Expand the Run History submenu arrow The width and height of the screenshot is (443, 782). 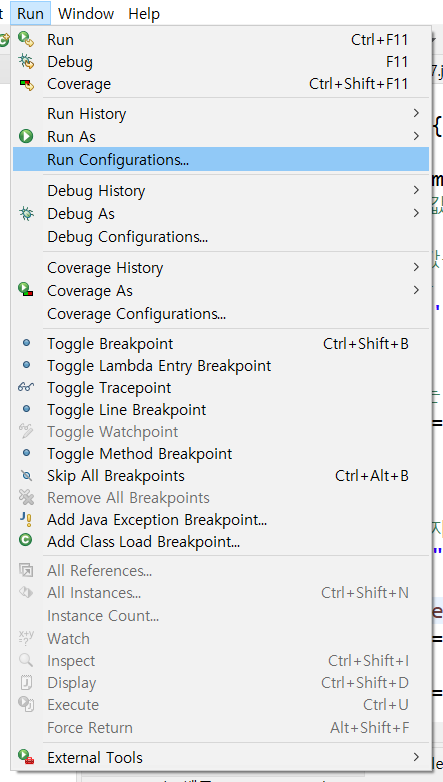tap(416, 114)
